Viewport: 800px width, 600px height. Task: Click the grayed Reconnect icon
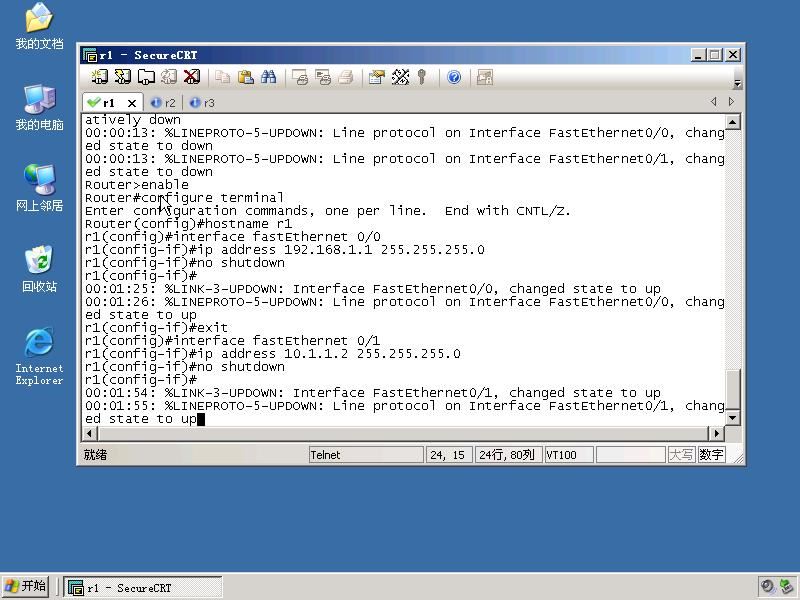(169, 77)
